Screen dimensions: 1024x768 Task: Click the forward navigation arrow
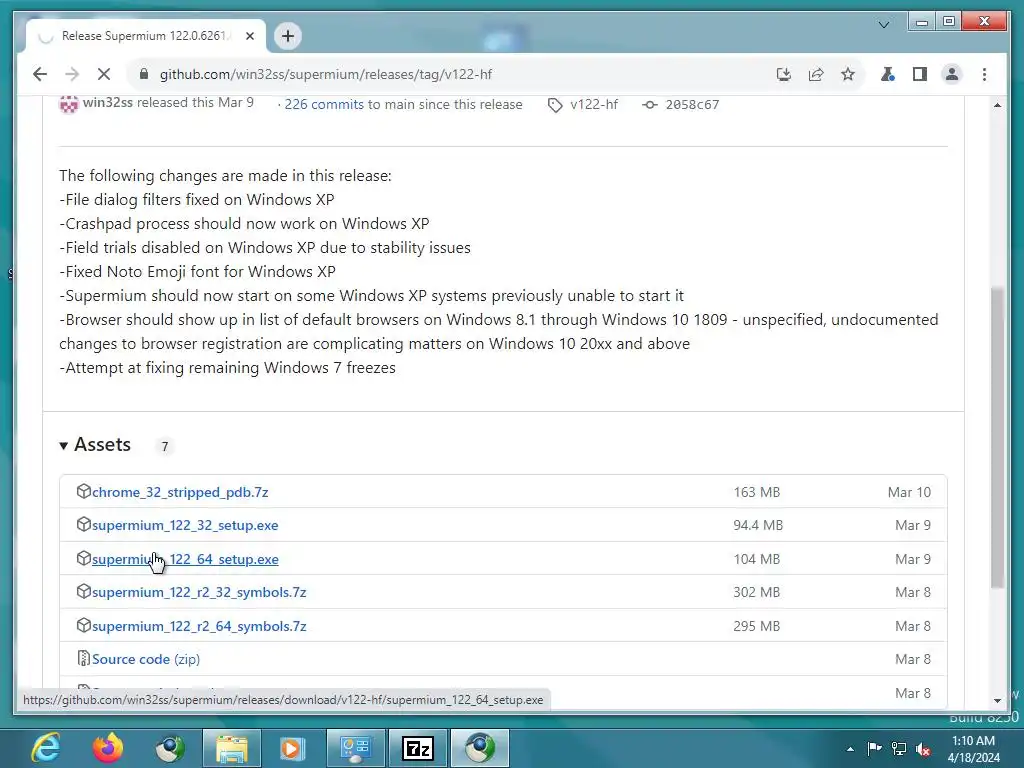[x=72, y=74]
